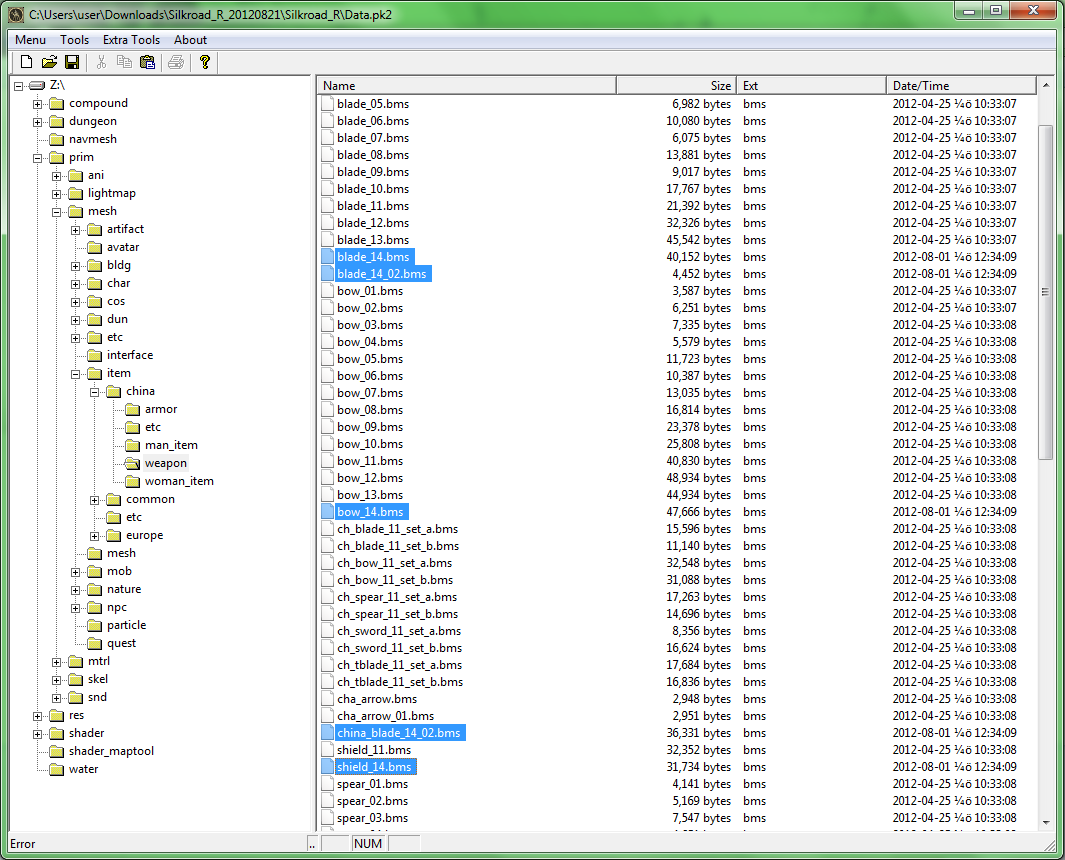Click the file list scroll down arrow
1065x860 pixels.
click(1045, 823)
